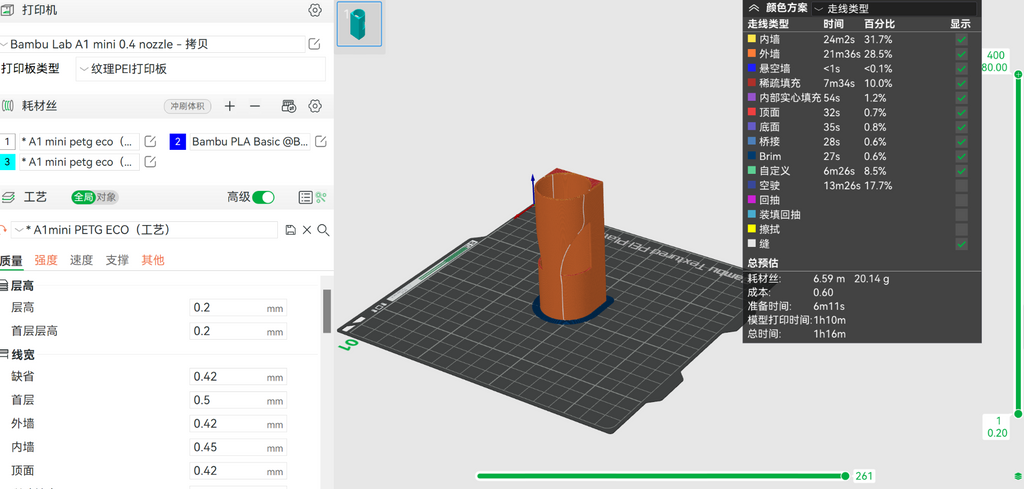The image size is (1024, 489).
Task: Search process settings with magnifier icon
Action: click(x=323, y=230)
